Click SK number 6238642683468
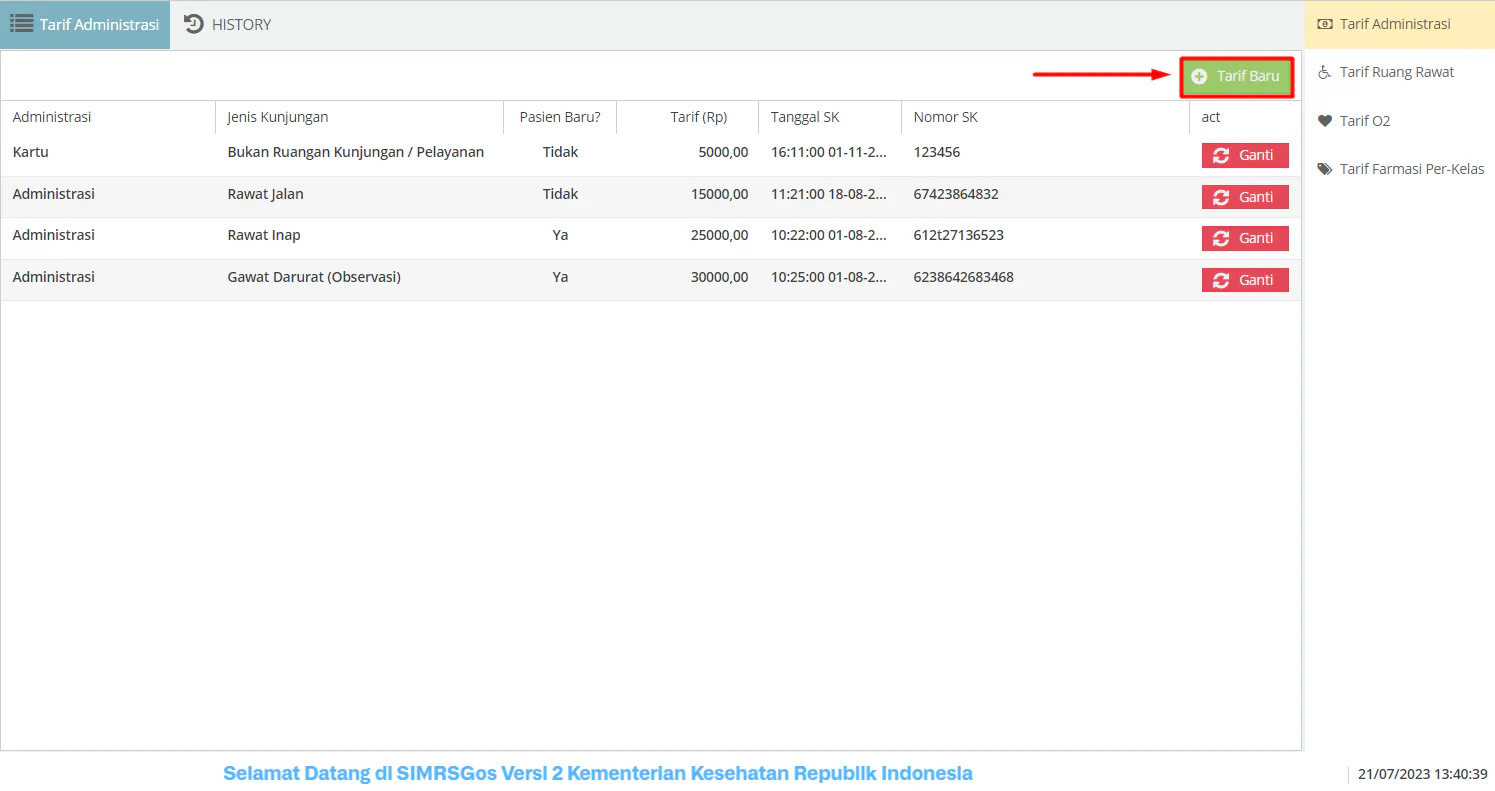The width and height of the screenshot is (1495, 791). click(963, 277)
